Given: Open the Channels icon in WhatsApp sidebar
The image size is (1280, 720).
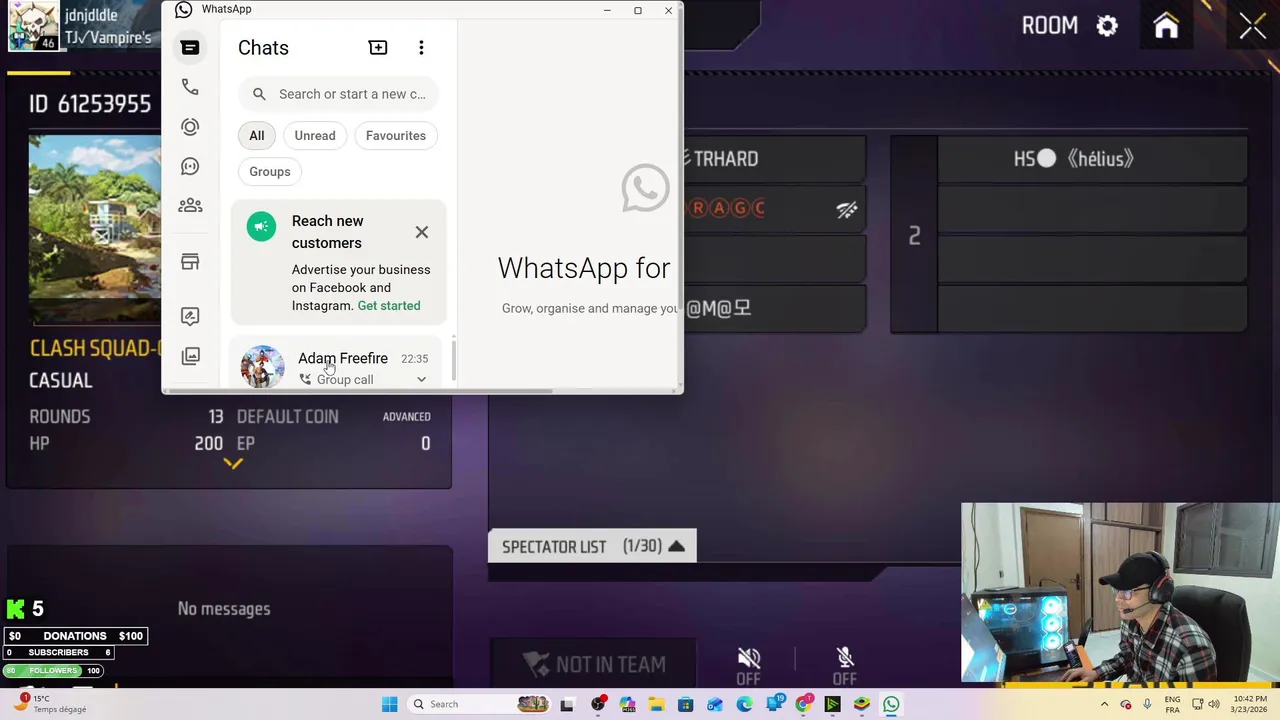Looking at the screenshot, I should point(190,166).
